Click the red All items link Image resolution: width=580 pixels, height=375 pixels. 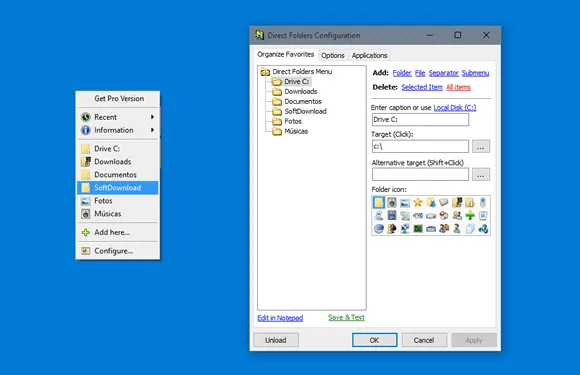458,87
